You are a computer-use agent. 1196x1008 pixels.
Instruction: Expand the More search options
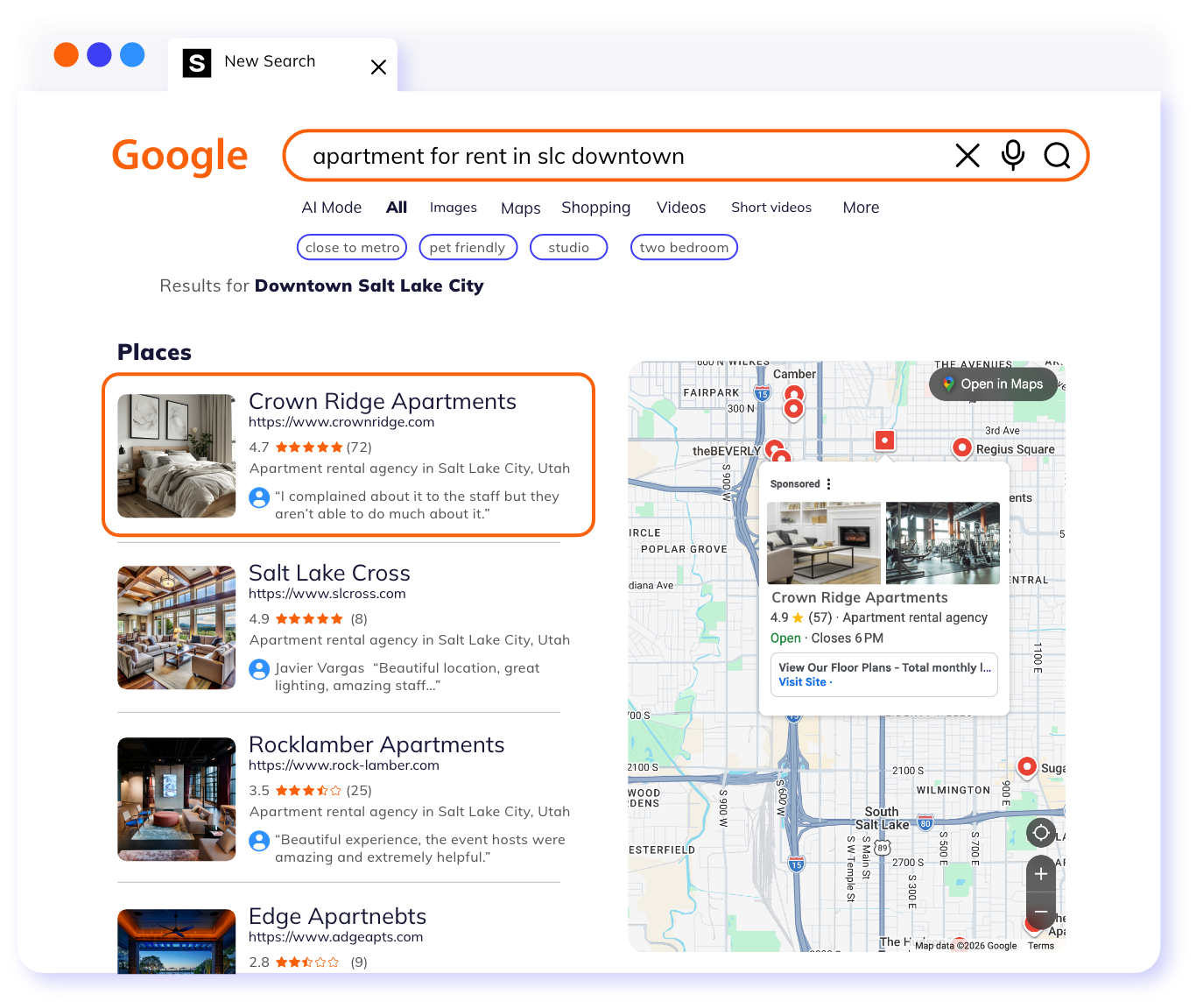click(x=862, y=208)
